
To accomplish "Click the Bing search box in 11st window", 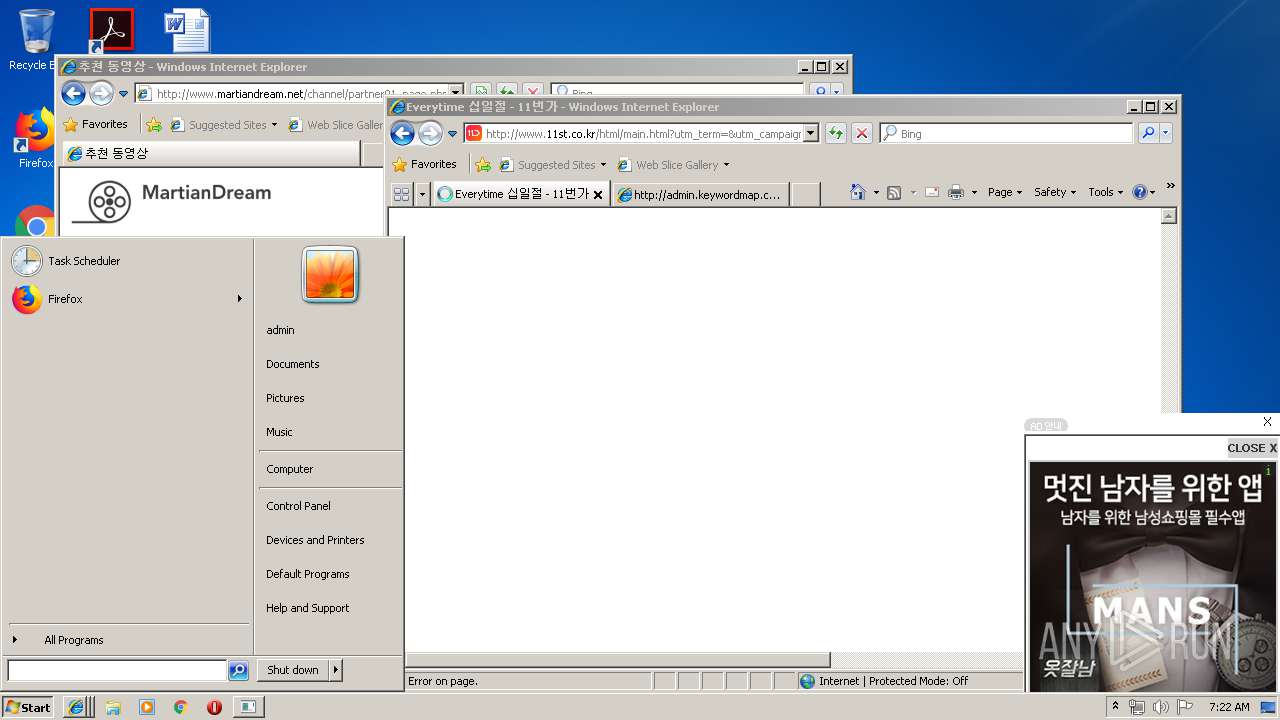I will point(1007,133).
